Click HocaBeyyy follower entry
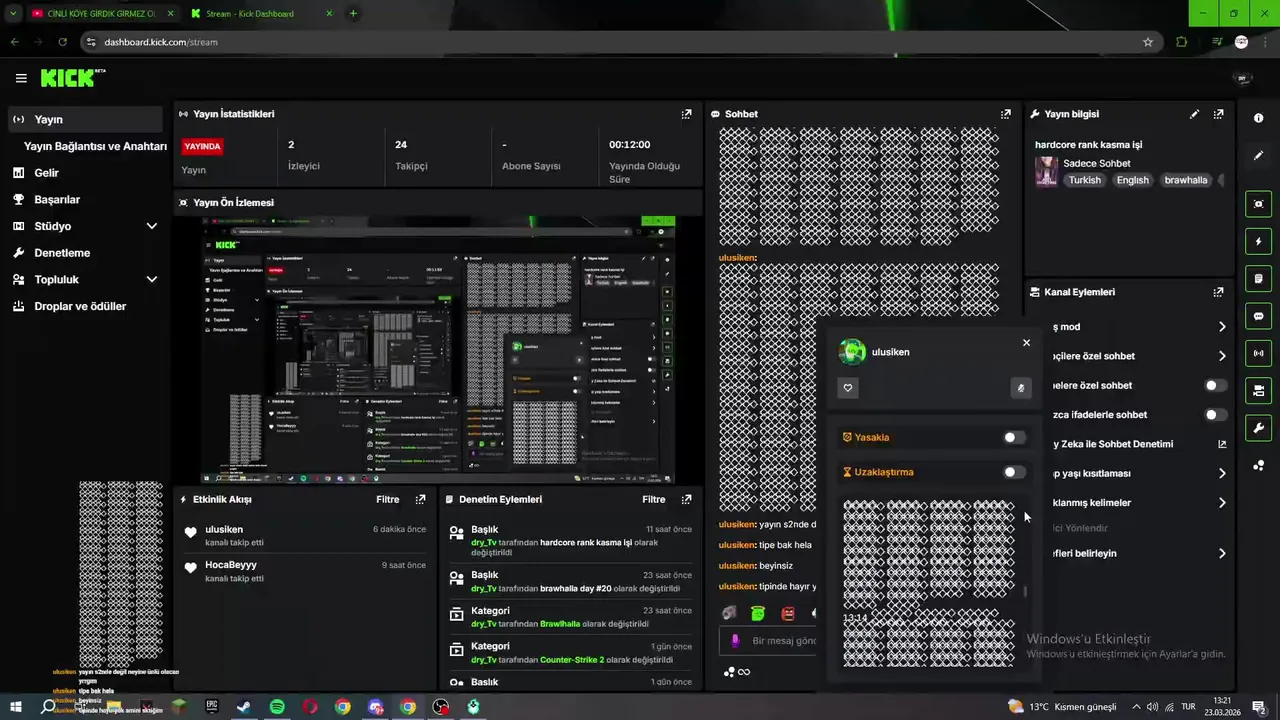Screen dimensions: 1280x720 click(305, 571)
